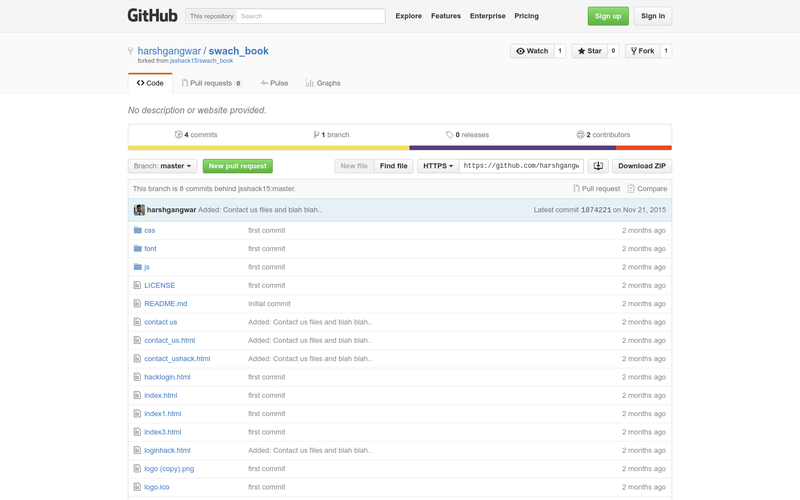Open the 4 commits link

(196, 135)
